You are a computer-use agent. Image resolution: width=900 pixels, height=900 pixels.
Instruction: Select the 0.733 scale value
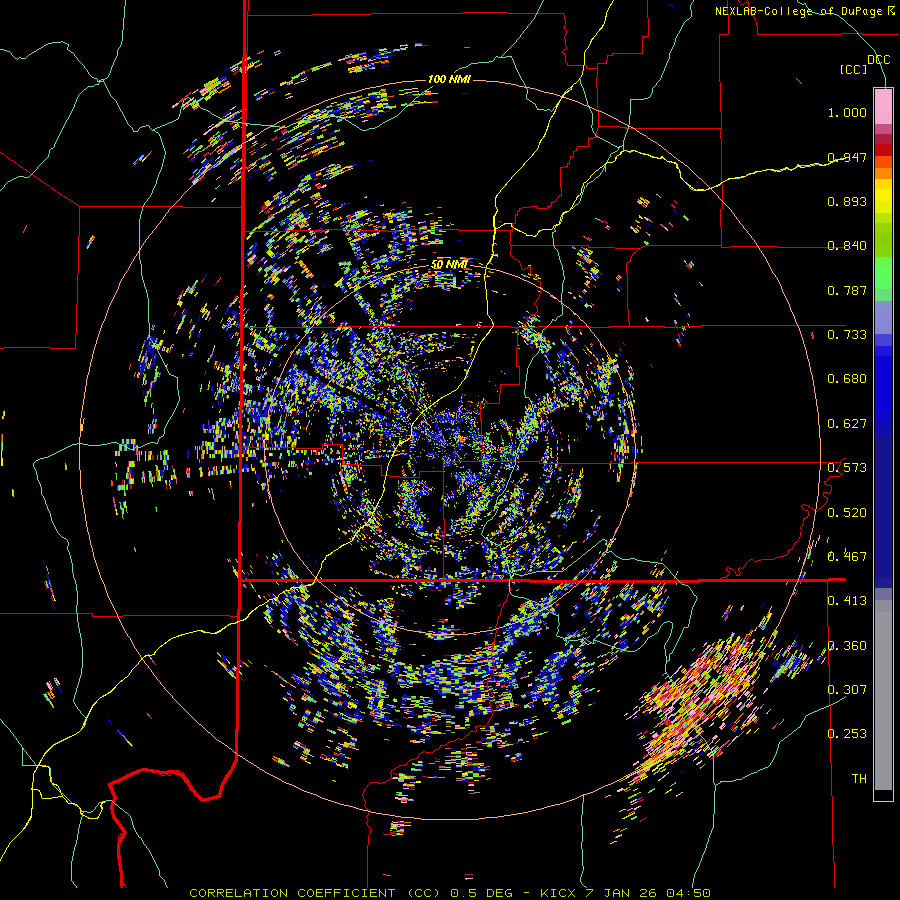[847, 335]
